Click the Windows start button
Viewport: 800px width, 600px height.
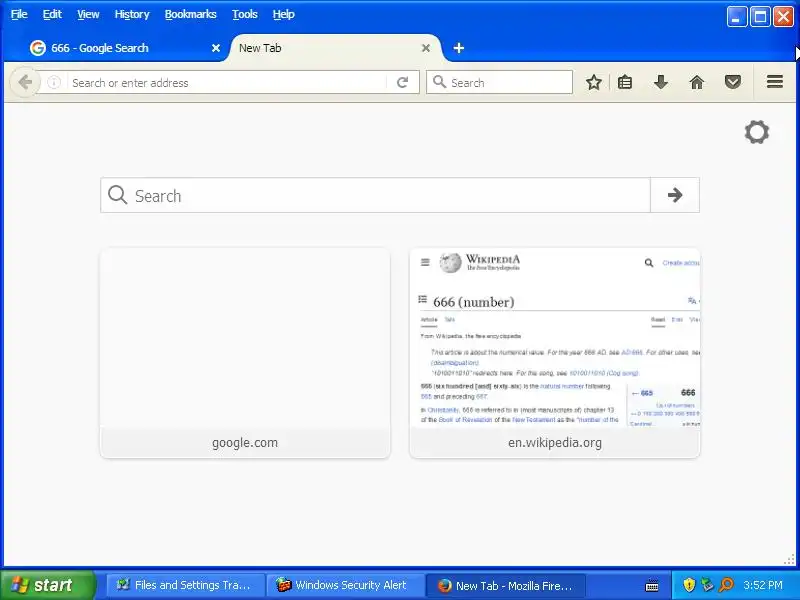pyautogui.click(x=47, y=585)
